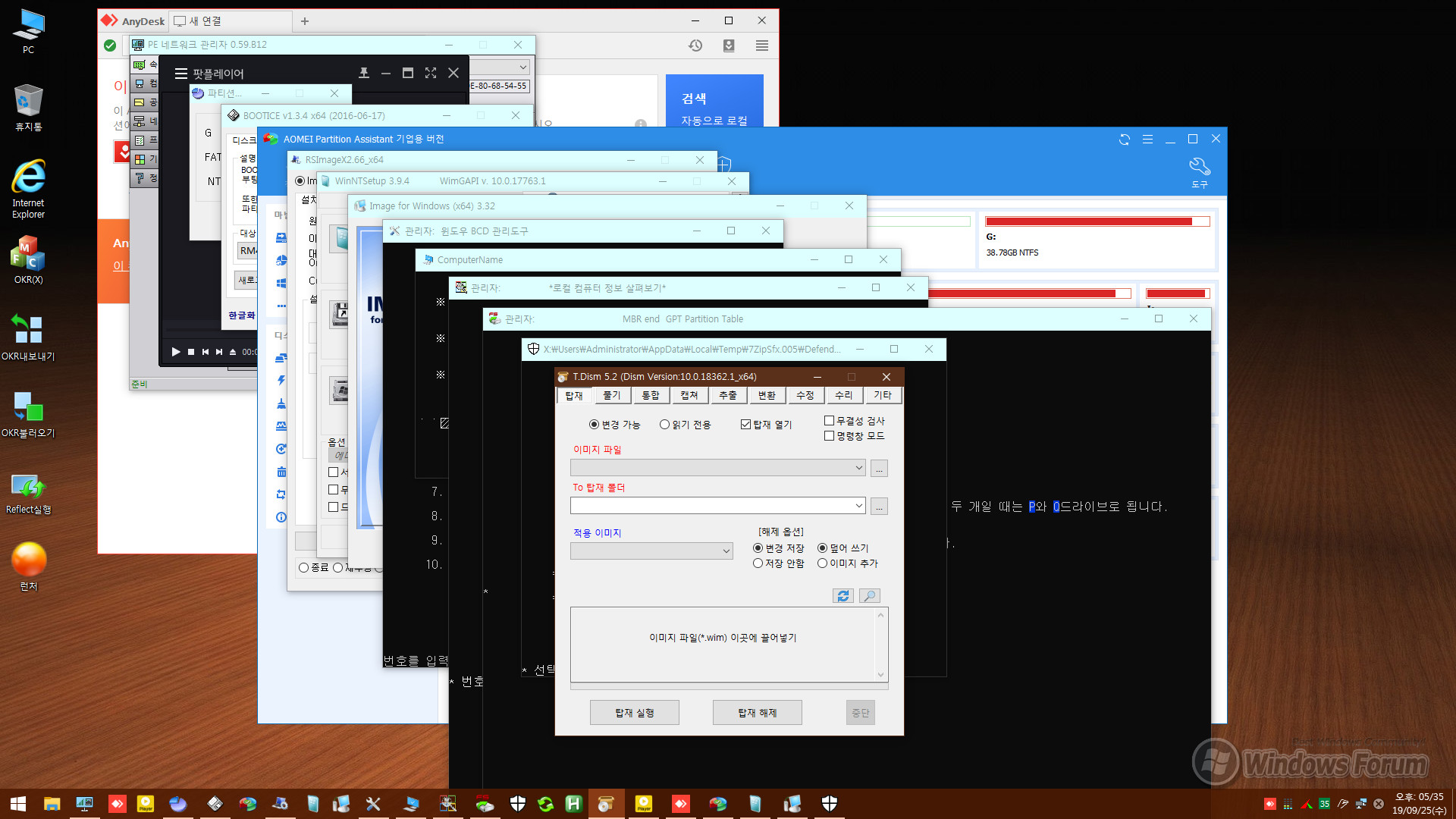Viewport: 1456px width, 819px height.
Task: Click the G: drive usage bar in AOMEI
Action: pyautogui.click(x=1097, y=221)
